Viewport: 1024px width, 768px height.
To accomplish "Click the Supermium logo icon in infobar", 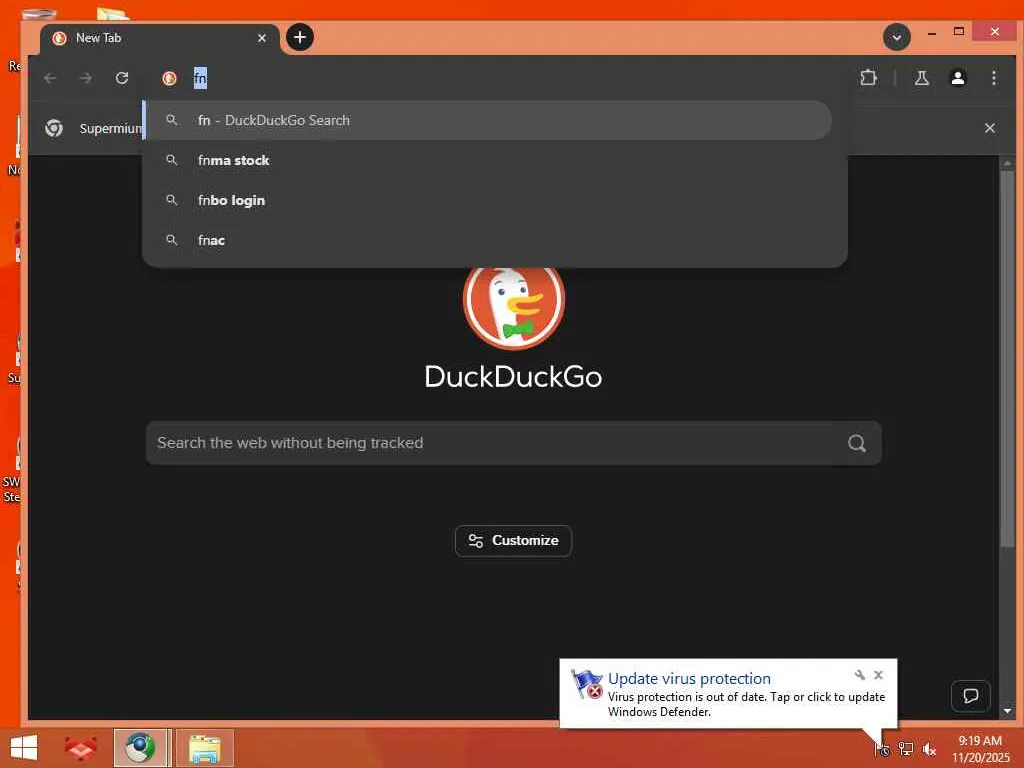I will tap(54, 128).
